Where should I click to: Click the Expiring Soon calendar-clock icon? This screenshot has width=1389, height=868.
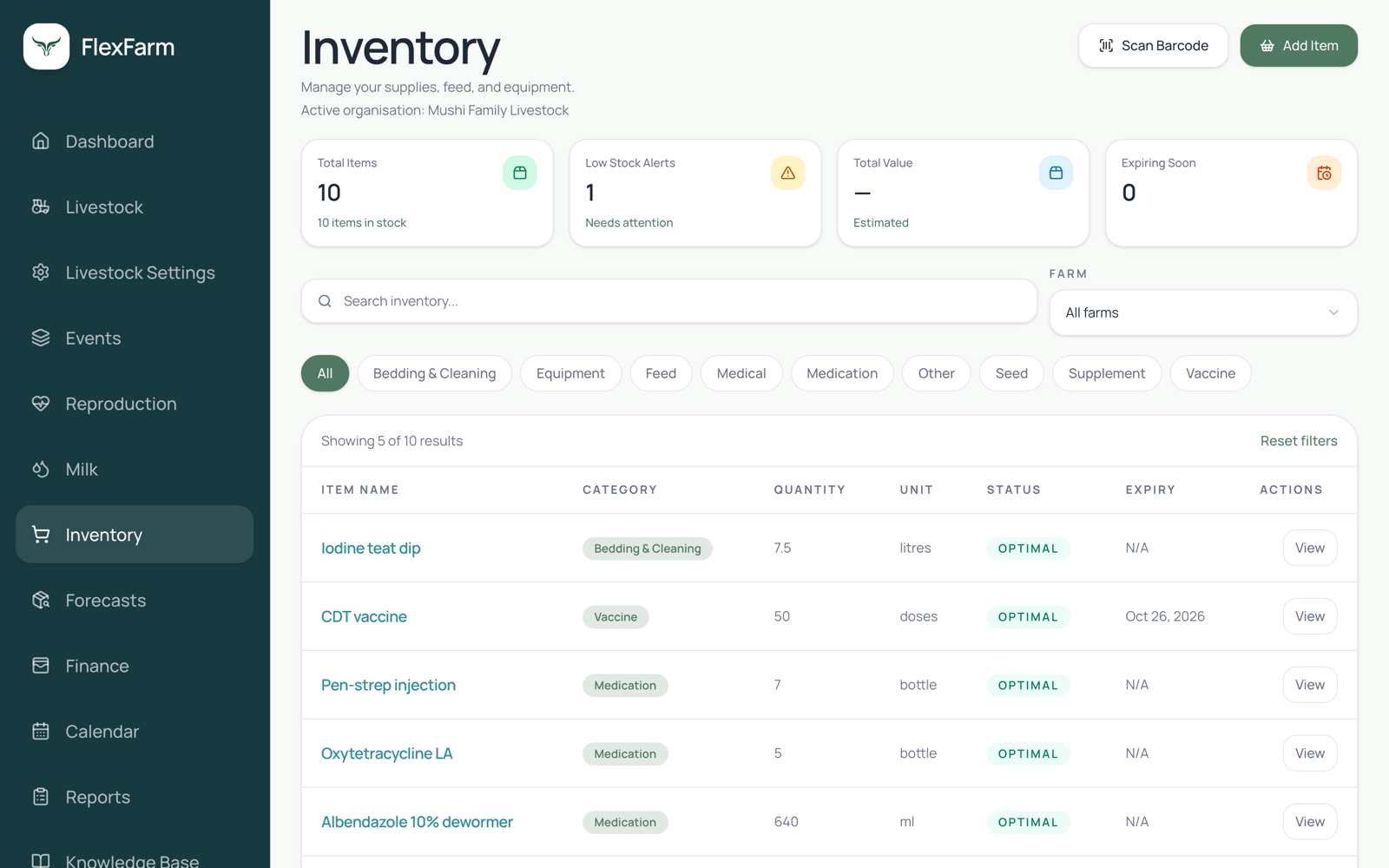[x=1324, y=173]
